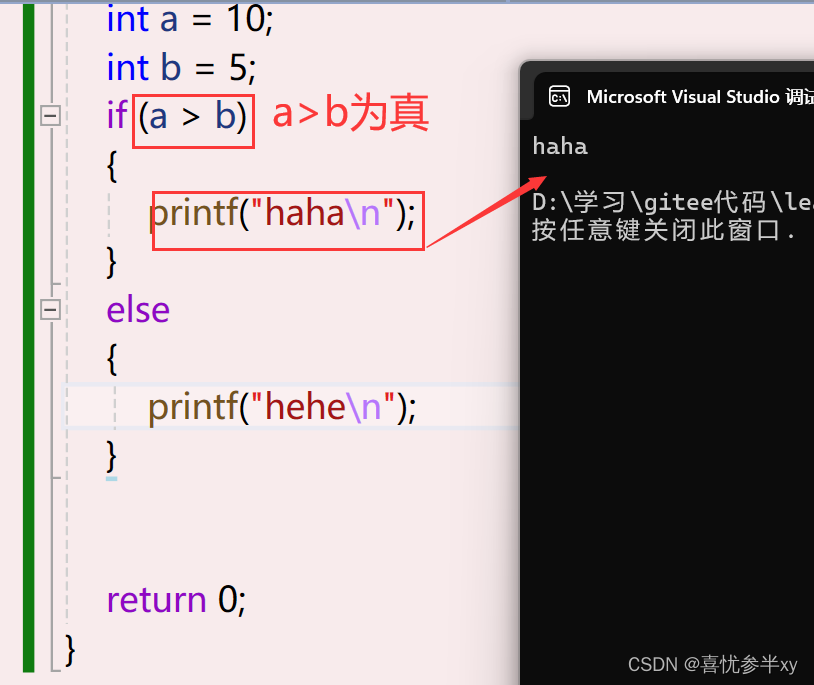Click the condition '(a > b)' in code
814x685 pixels.
click(193, 116)
